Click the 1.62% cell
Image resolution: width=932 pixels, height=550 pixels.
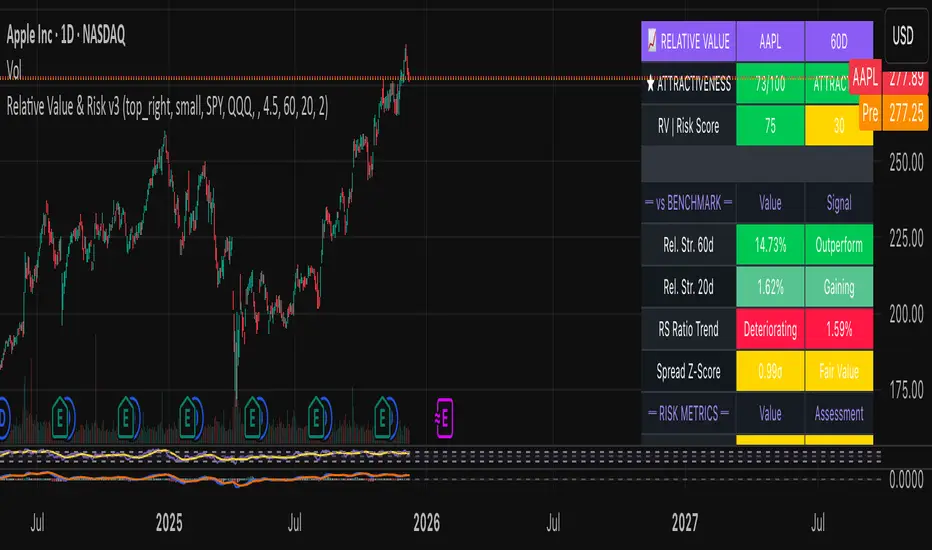click(770, 287)
